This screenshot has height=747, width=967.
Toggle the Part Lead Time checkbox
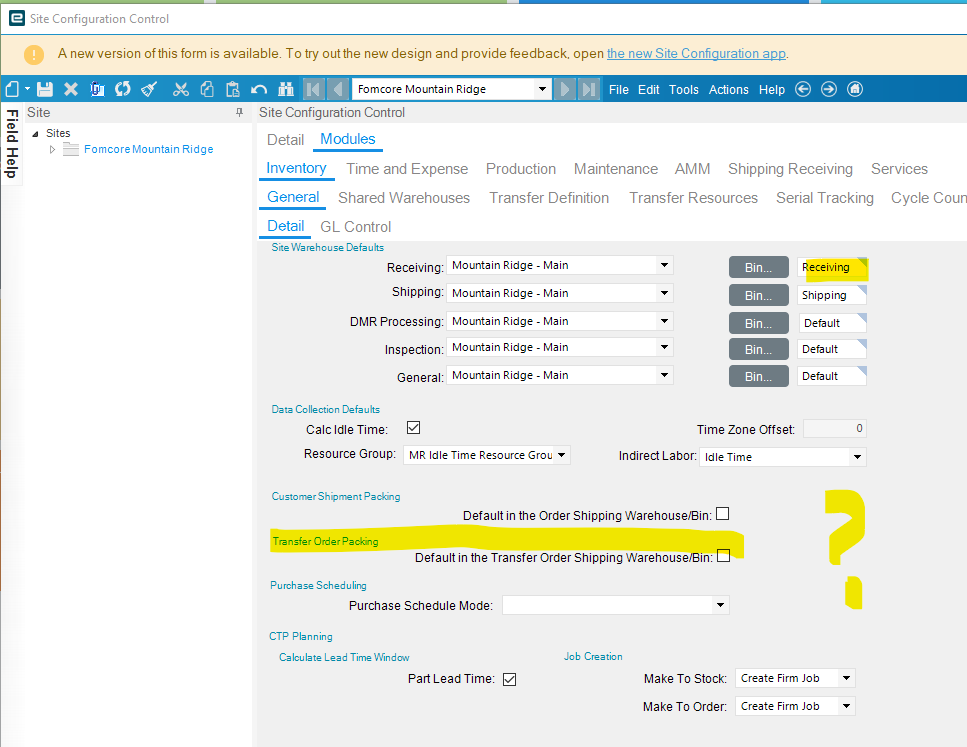(509, 679)
